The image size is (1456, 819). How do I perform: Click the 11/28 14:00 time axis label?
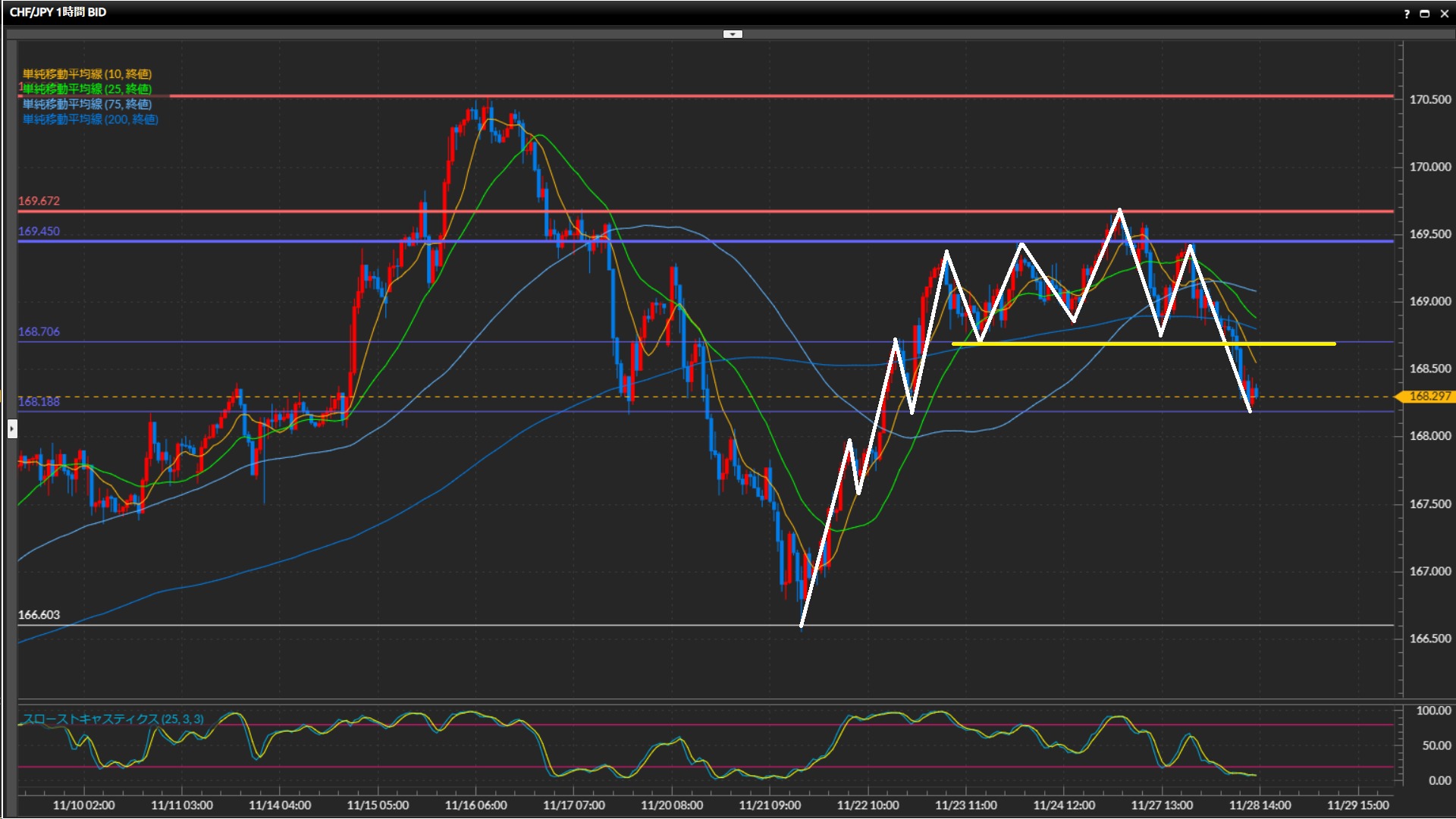[1260, 805]
